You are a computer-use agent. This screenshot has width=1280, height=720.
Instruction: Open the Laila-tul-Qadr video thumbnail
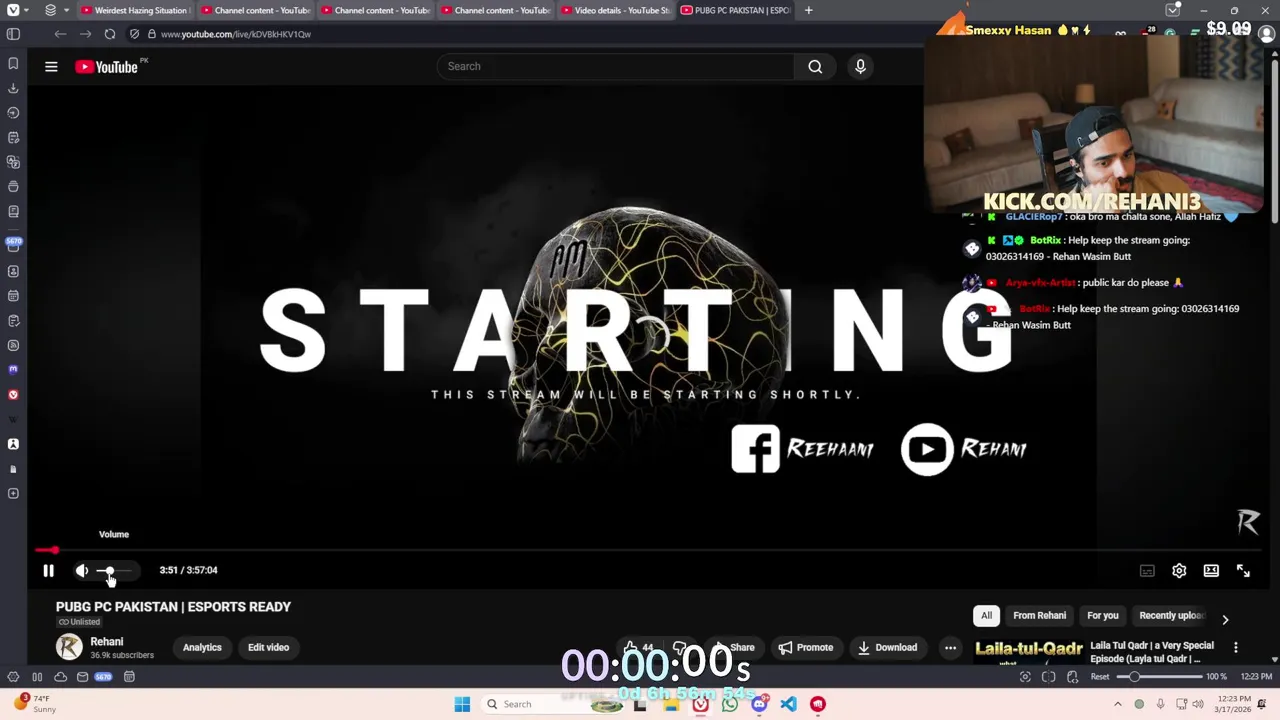point(1029,651)
